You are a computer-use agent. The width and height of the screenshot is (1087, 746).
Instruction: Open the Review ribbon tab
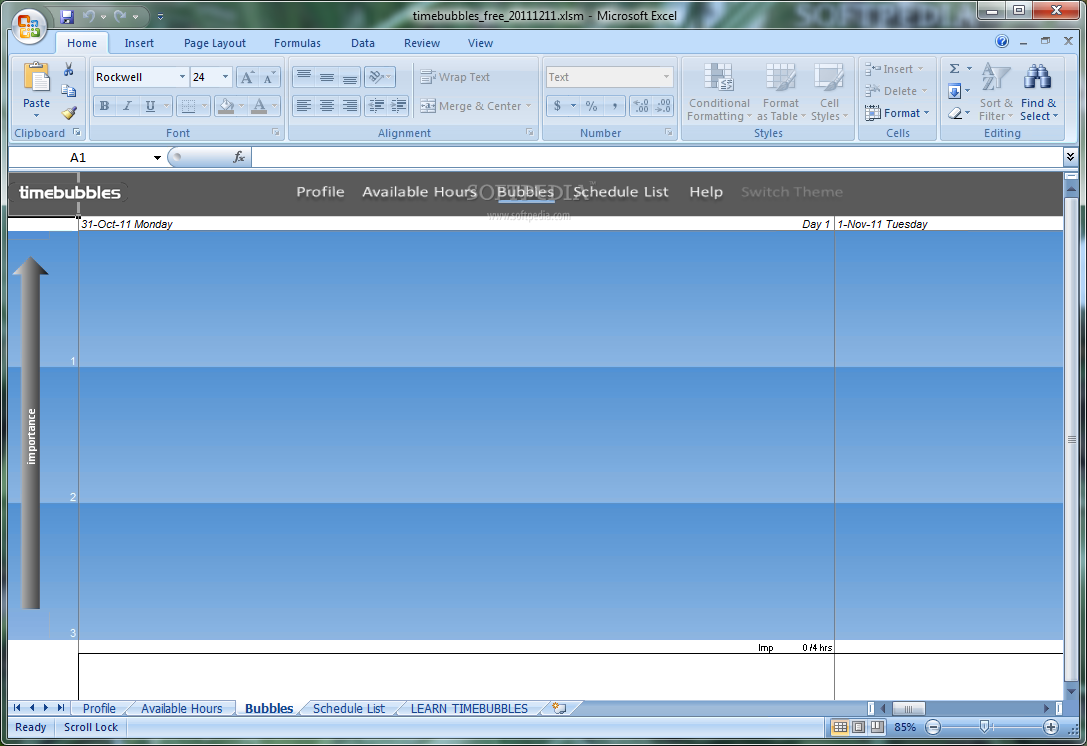(421, 43)
